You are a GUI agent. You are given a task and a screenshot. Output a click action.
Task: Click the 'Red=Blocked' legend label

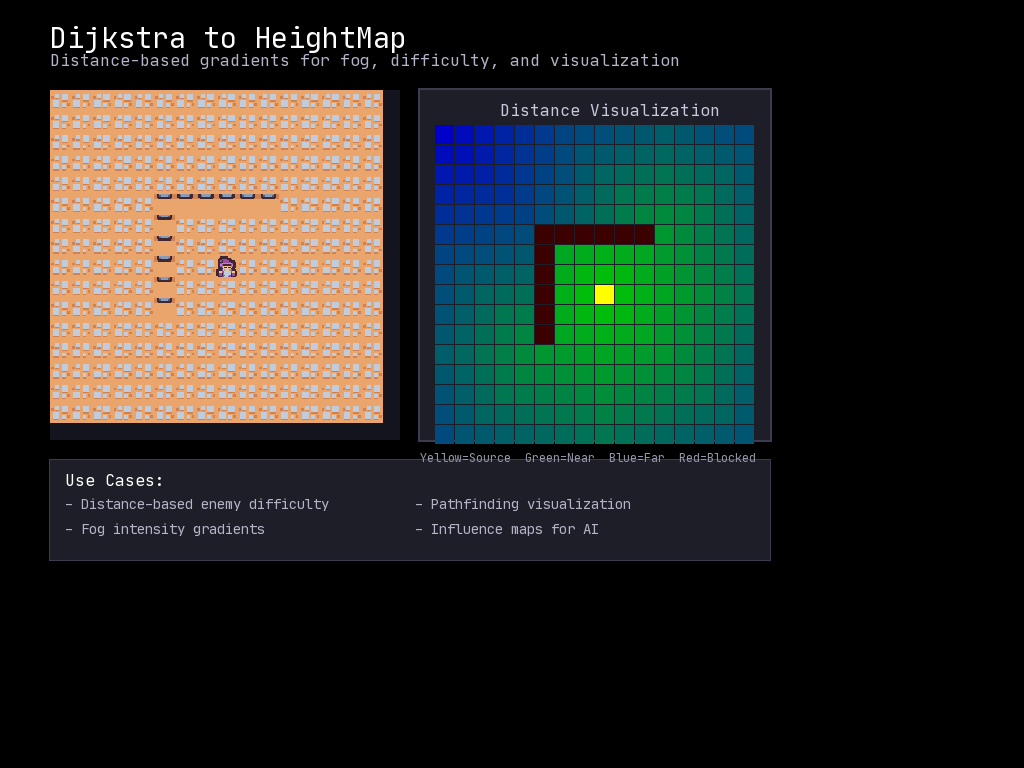[717, 458]
